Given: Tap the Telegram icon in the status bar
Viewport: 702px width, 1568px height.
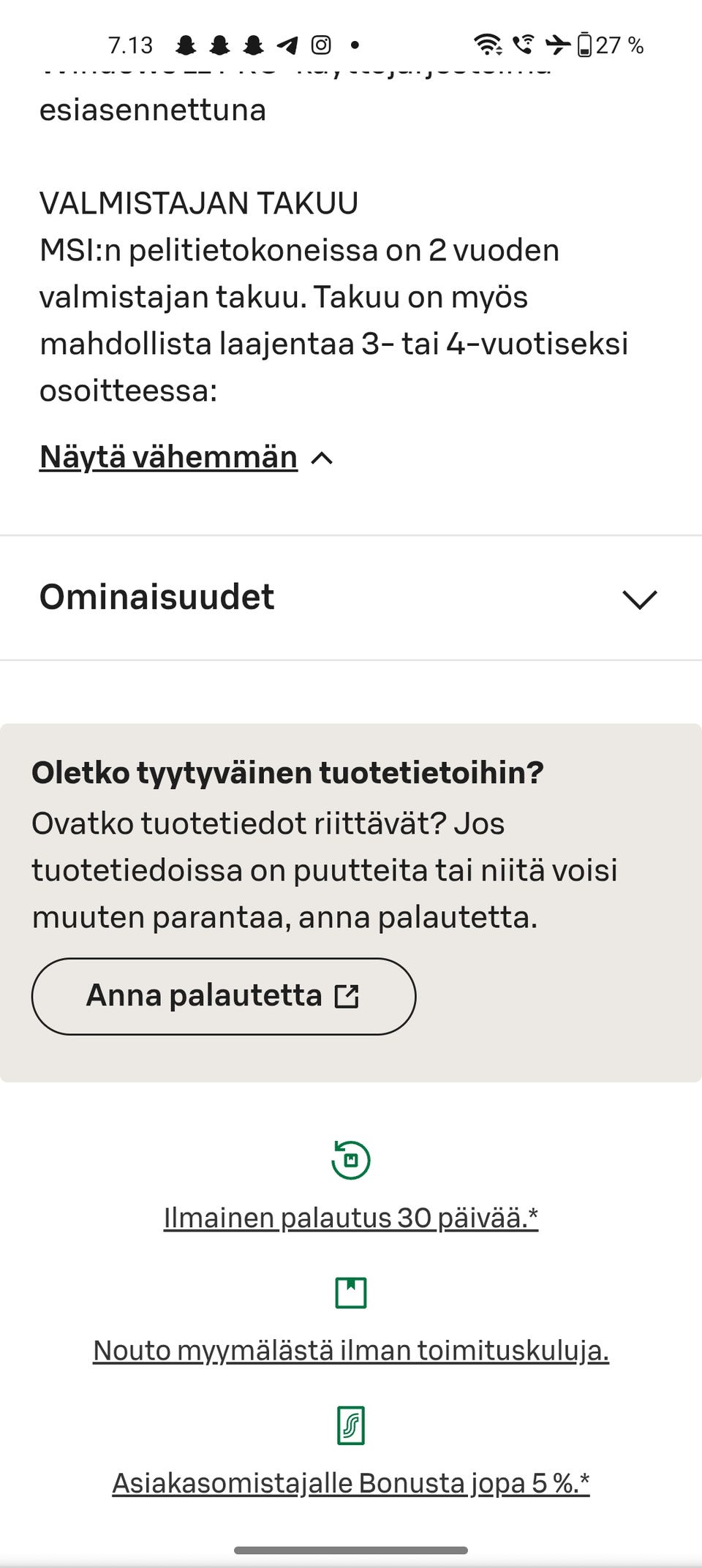Looking at the screenshot, I should pos(285,45).
